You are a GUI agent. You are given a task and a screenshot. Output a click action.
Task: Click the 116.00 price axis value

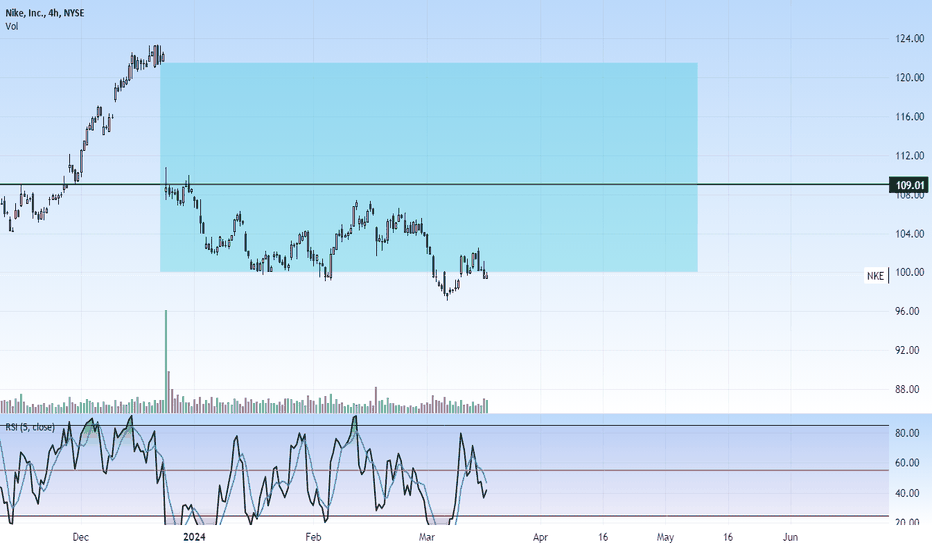[909, 117]
